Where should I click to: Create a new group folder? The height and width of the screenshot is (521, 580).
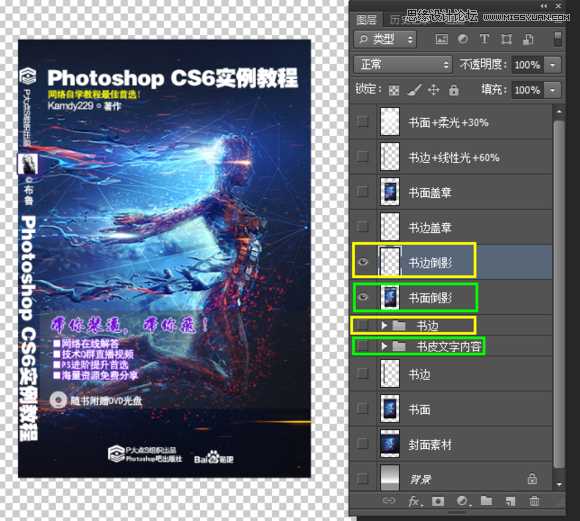(x=486, y=501)
